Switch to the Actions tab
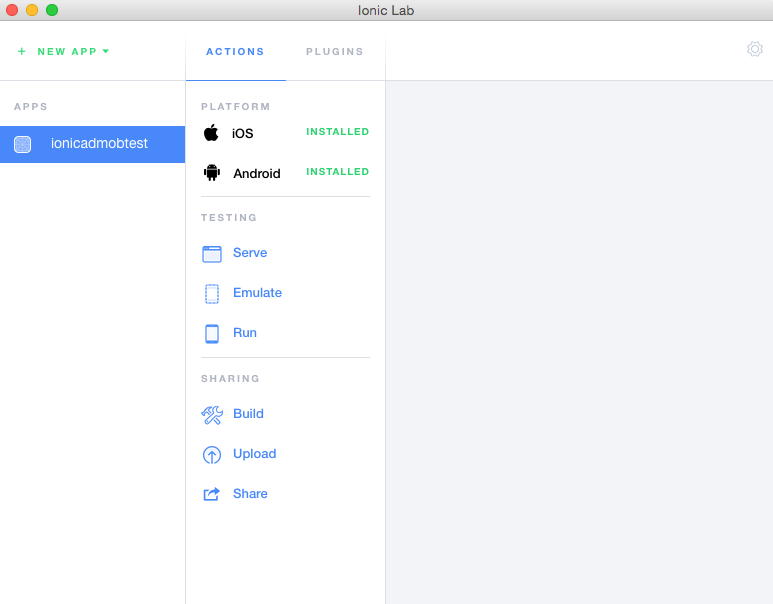This screenshot has height=604, width=773. coord(235,51)
